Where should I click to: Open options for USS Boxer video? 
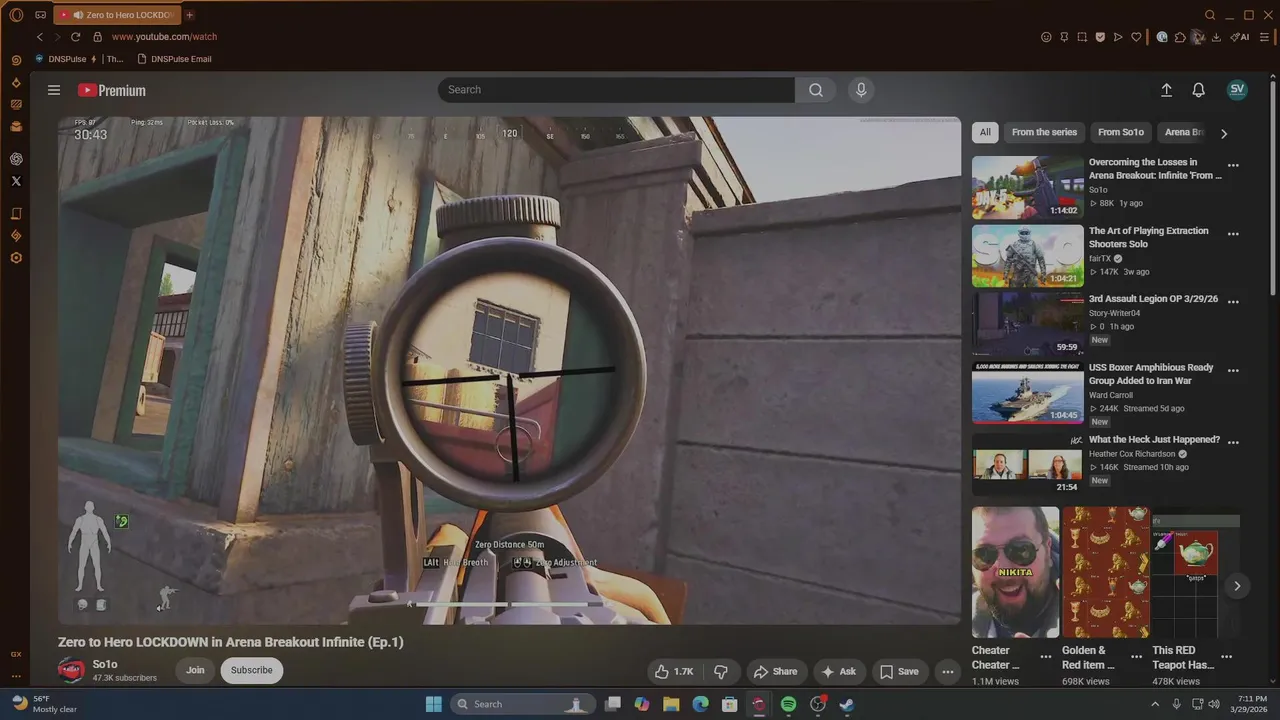pos(1233,370)
